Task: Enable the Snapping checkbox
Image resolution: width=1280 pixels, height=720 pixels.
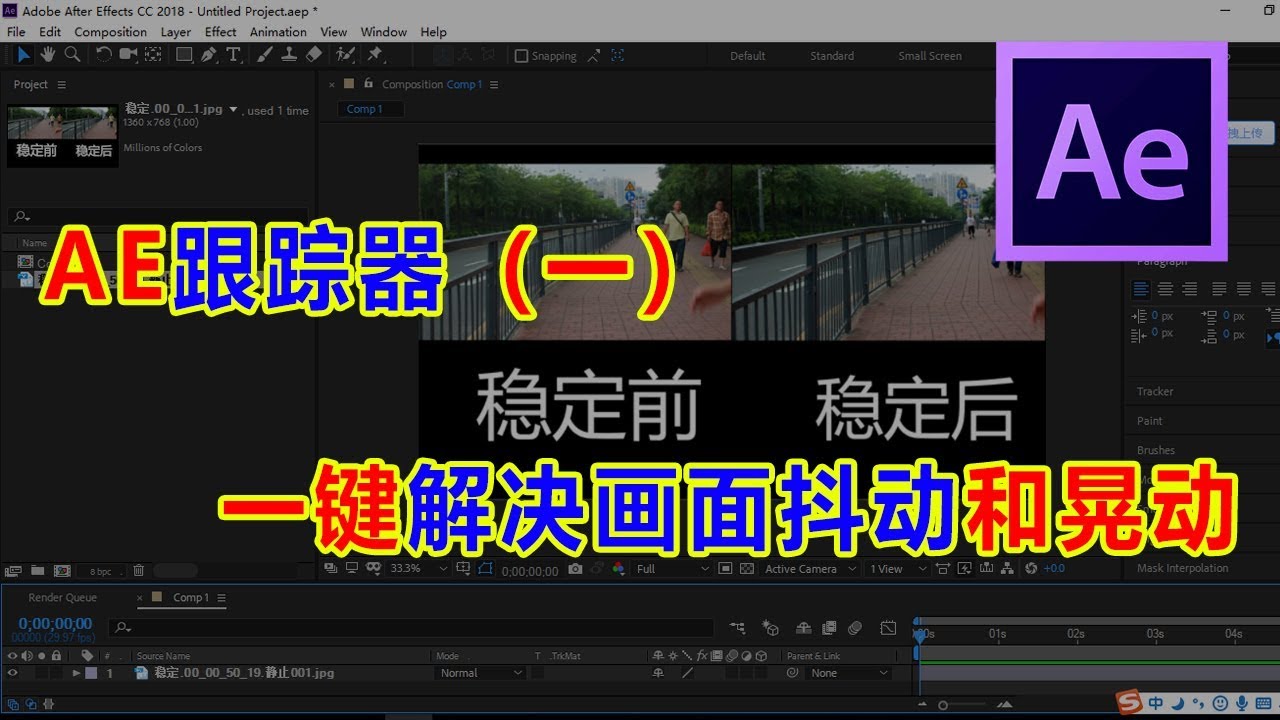Action: point(521,56)
